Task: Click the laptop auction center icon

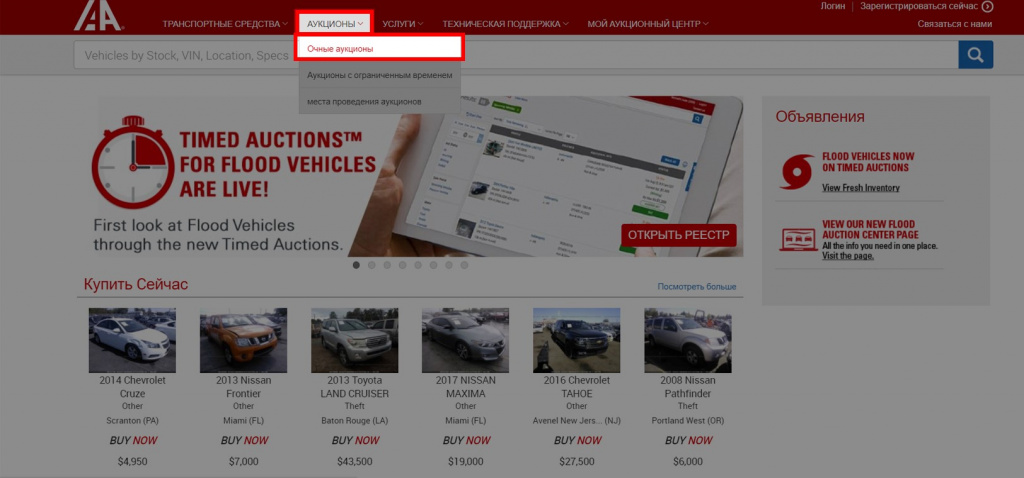Action: click(798, 239)
